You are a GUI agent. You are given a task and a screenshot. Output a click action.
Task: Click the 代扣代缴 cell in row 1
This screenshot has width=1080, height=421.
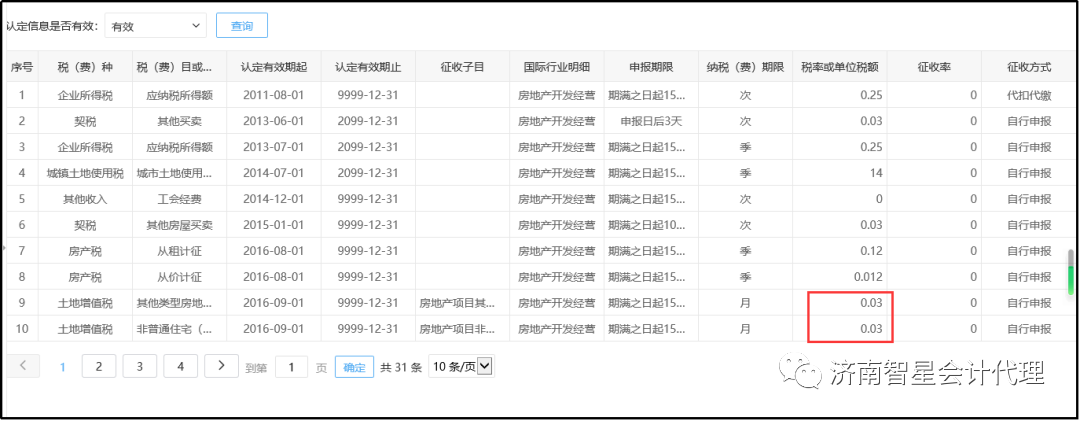(1029, 95)
